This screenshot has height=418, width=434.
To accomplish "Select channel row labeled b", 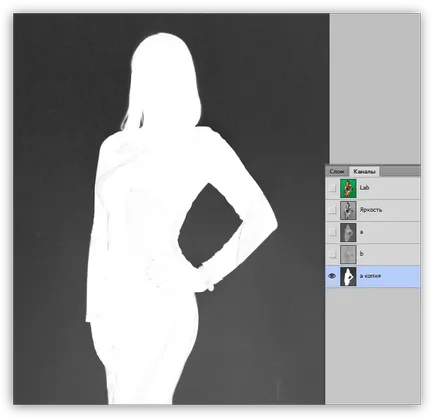I will [373, 254].
